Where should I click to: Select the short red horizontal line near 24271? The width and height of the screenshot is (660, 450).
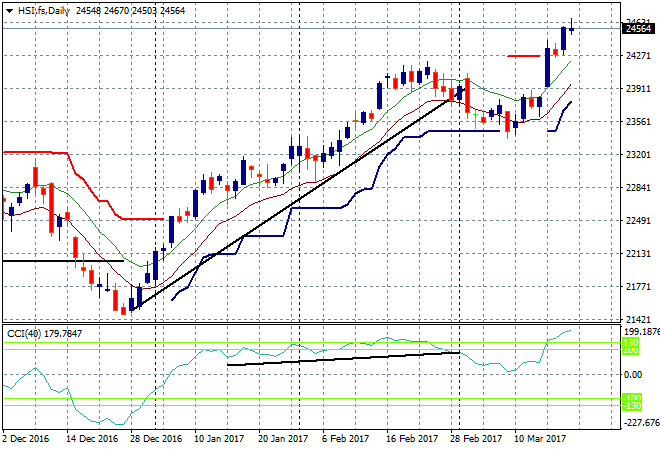pos(524,56)
